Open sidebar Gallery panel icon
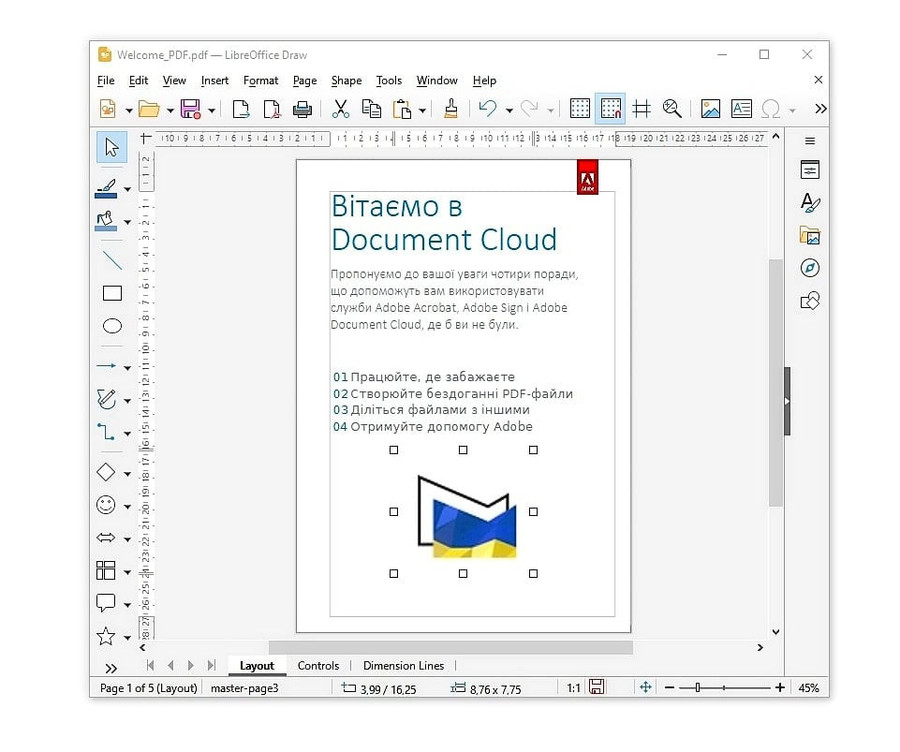This screenshot has width=900, height=752. pyautogui.click(x=810, y=235)
